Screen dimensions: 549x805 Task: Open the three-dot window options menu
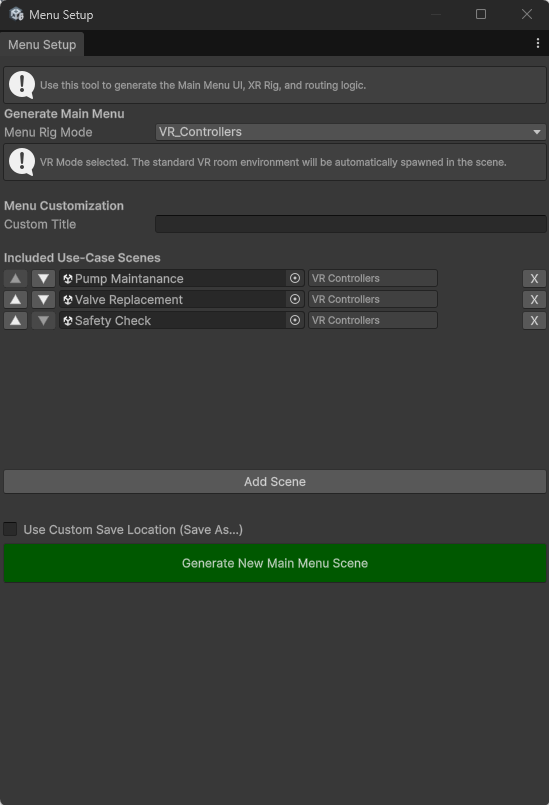coord(538,43)
